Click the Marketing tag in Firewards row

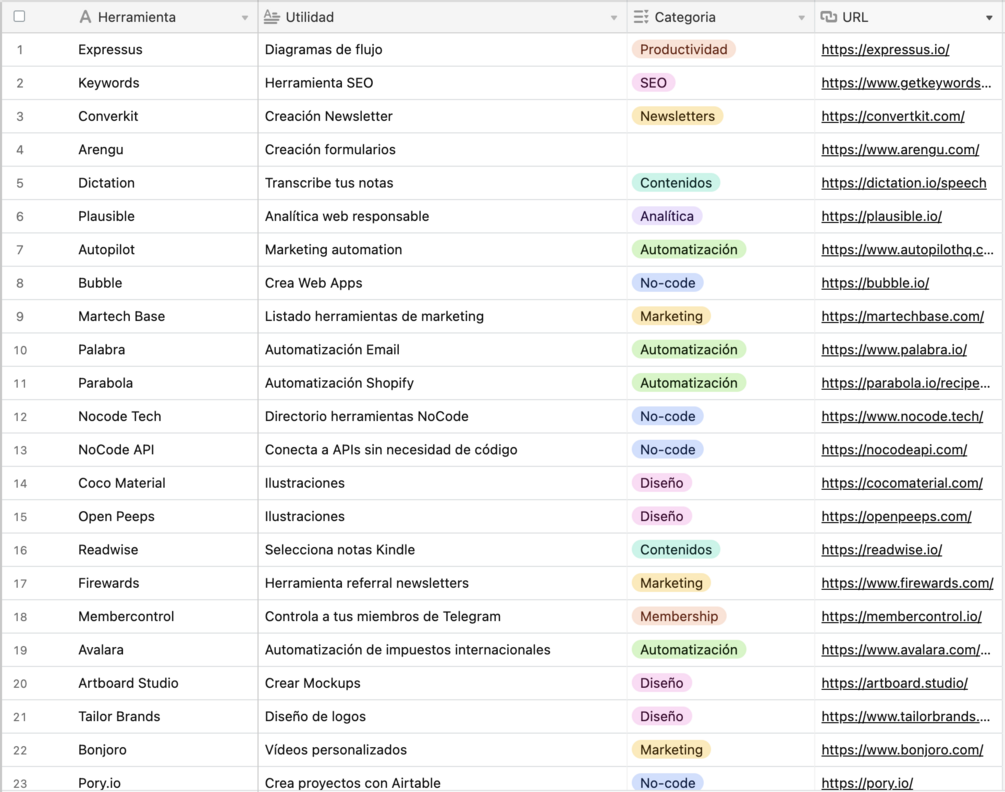pyautogui.click(x=671, y=583)
